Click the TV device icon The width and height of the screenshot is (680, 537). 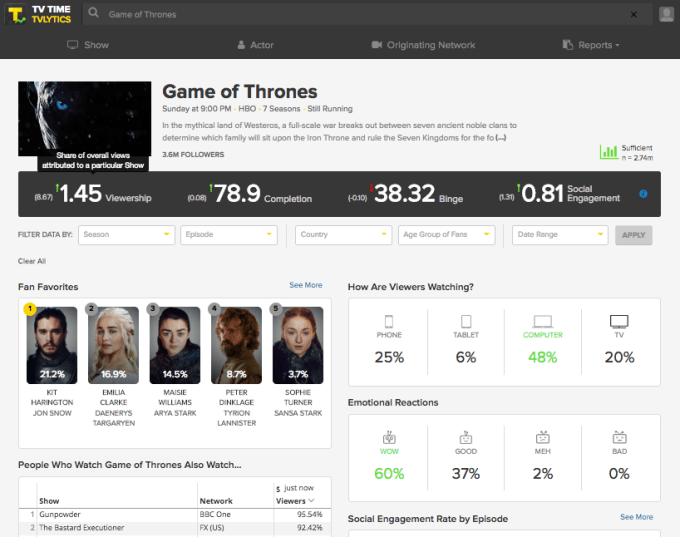click(x=619, y=321)
